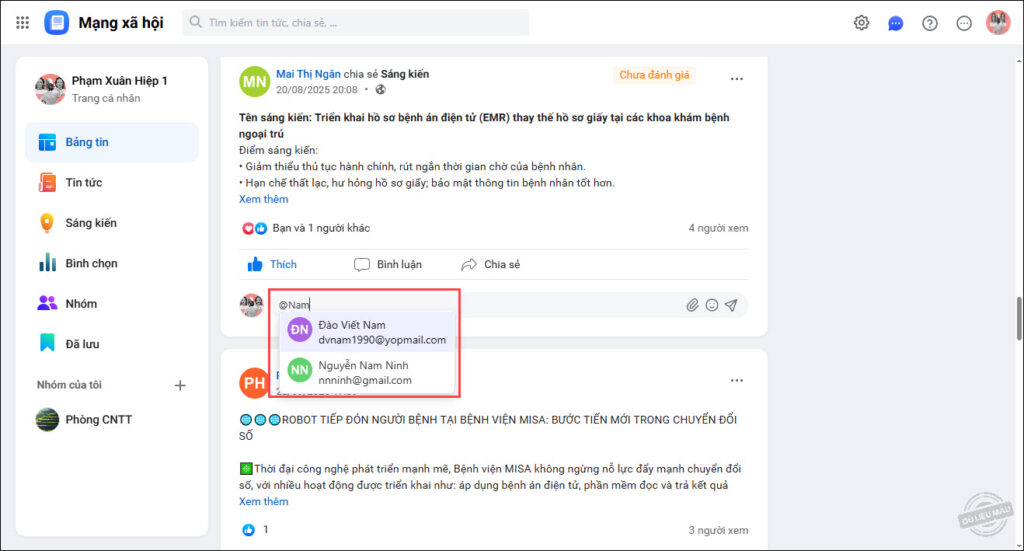Click the Bình chọn bar chart icon
Image resolution: width=1024 pixels, height=551 pixels.
tap(47, 263)
